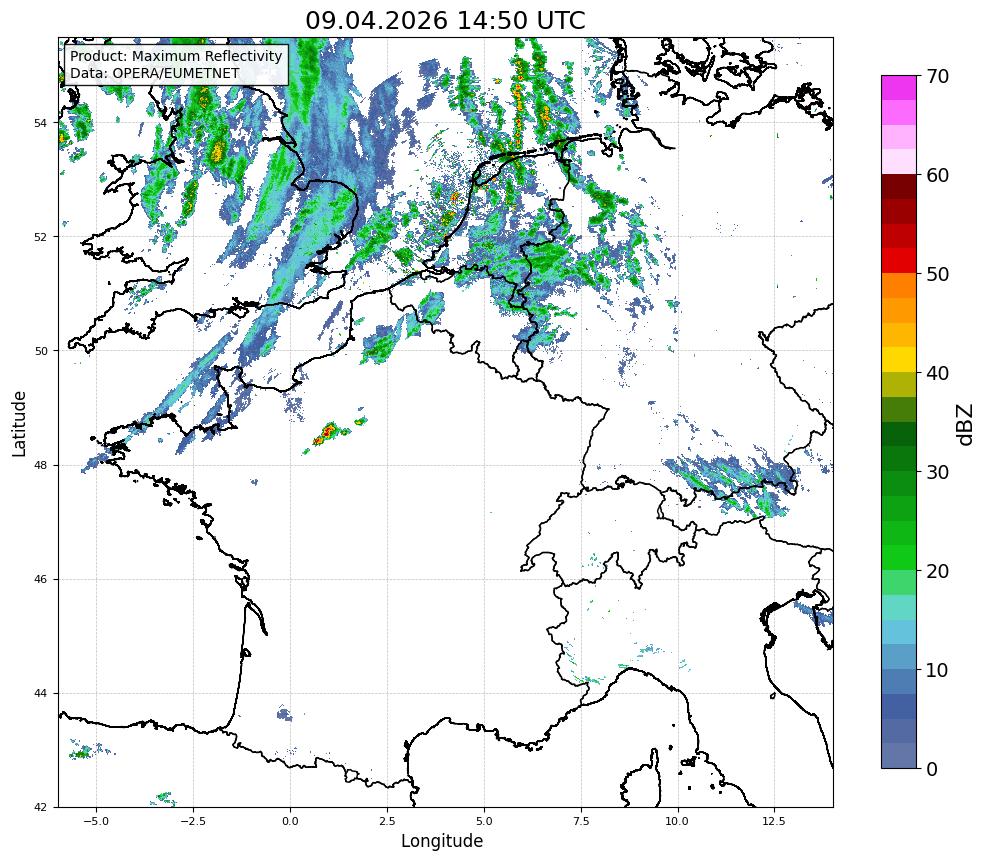Click latitude tick label 54
Image resolution: width=985 pixels, height=860 pixels.
pos(40,122)
